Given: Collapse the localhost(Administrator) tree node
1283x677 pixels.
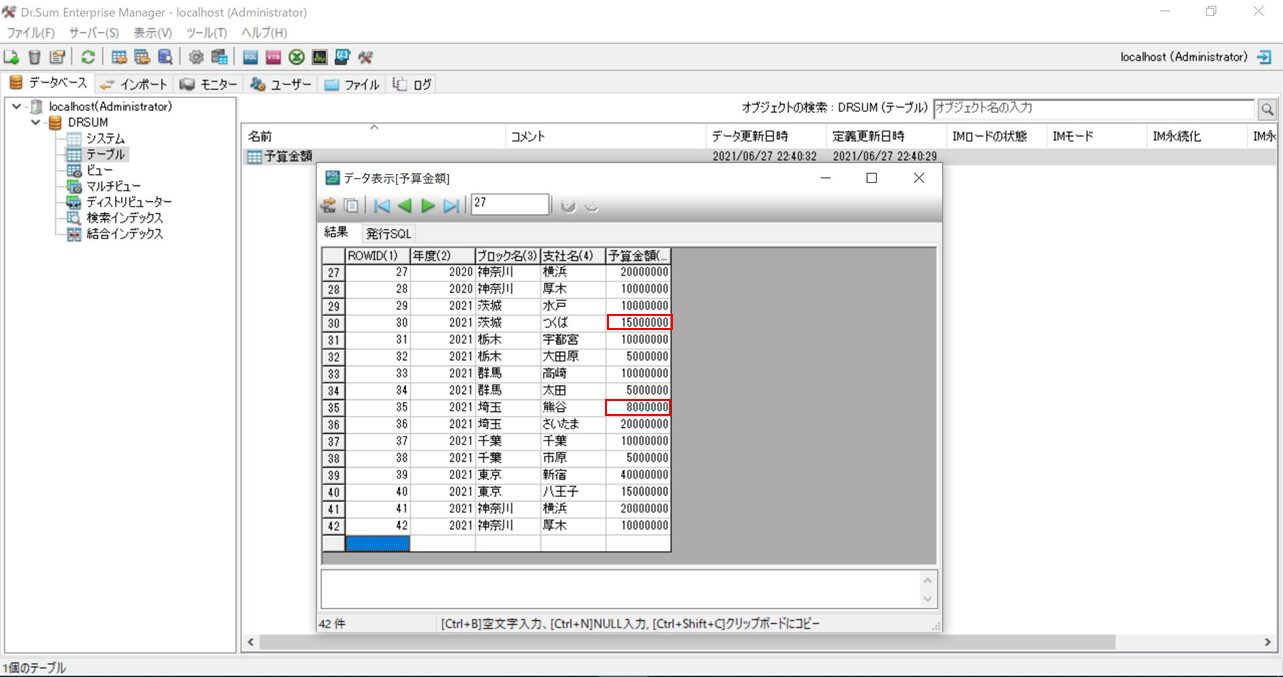Looking at the screenshot, I should pyautogui.click(x=17, y=107).
